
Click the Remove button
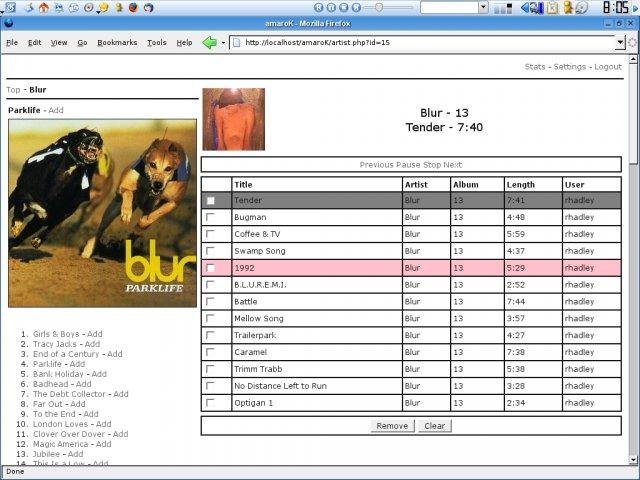(x=392, y=426)
